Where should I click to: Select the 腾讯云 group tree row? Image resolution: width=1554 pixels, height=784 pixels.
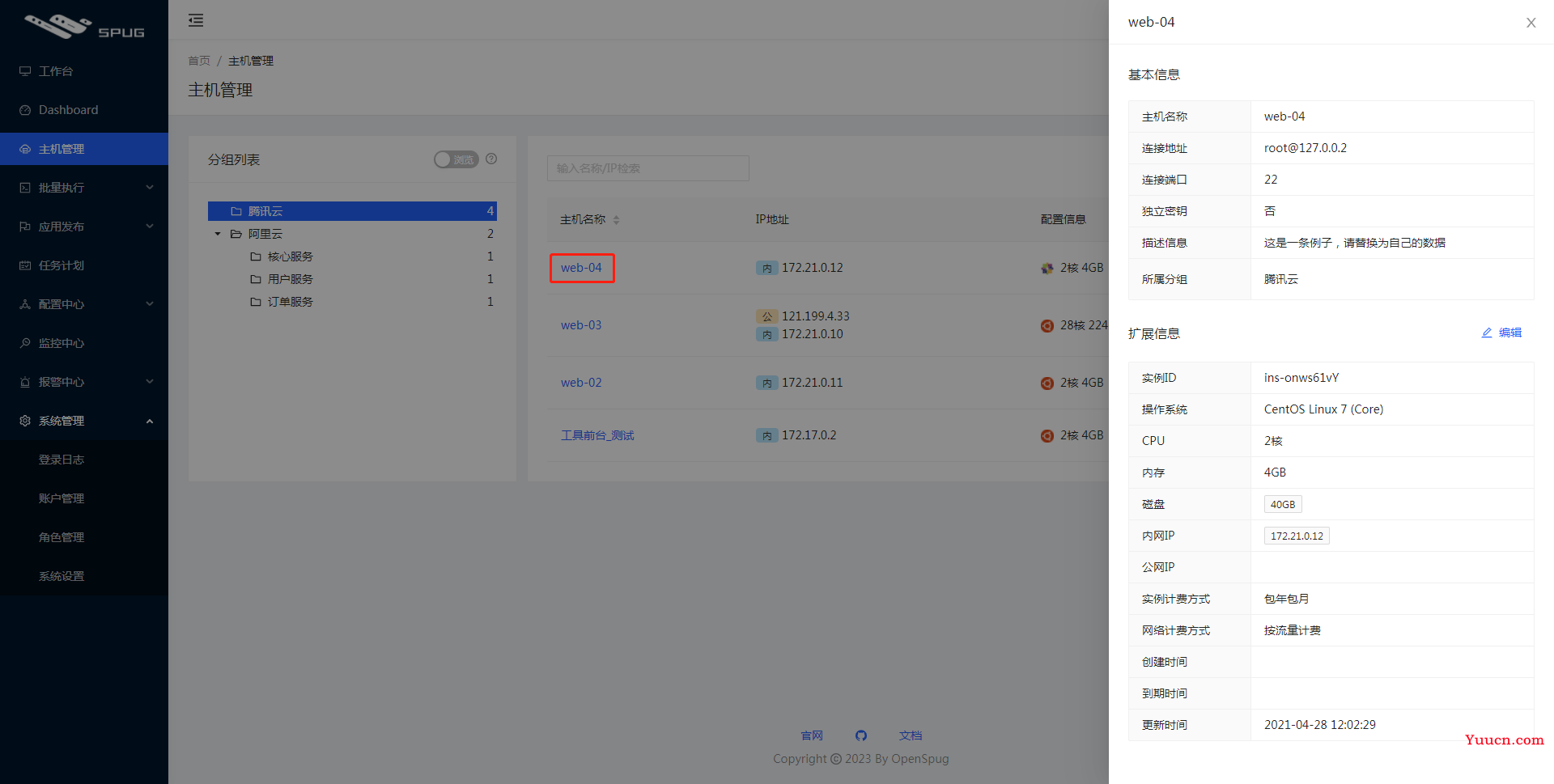(x=352, y=211)
